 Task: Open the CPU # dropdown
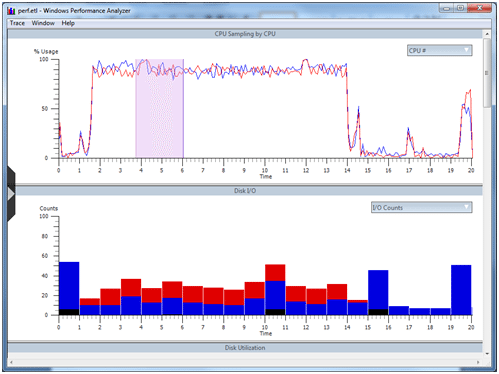pyautogui.click(x=439, y=50)
